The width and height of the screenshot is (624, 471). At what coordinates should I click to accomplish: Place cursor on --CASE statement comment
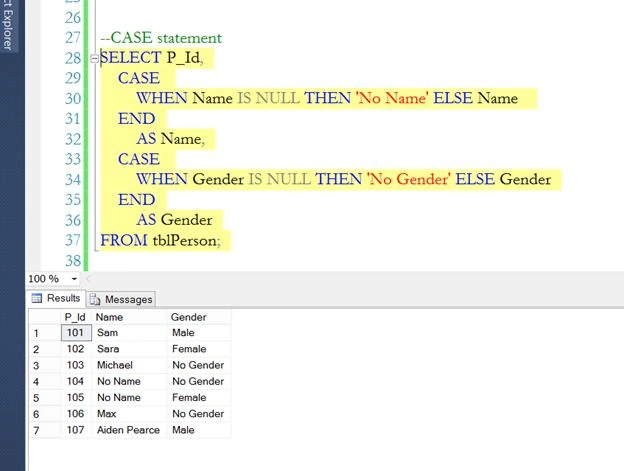coord(161,38)
